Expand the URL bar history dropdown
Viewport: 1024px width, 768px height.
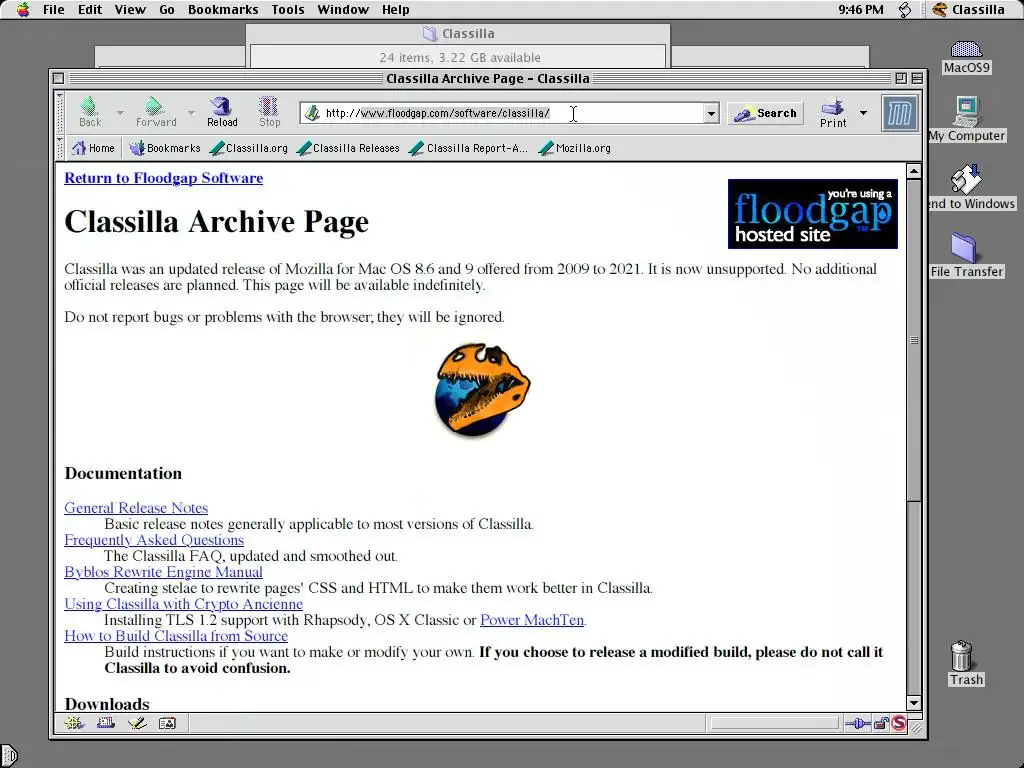click(x=711, y=114)
